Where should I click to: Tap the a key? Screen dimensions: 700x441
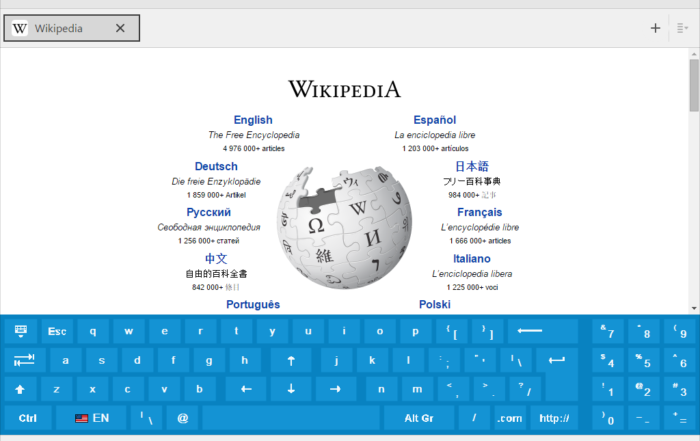pos(66,360)
